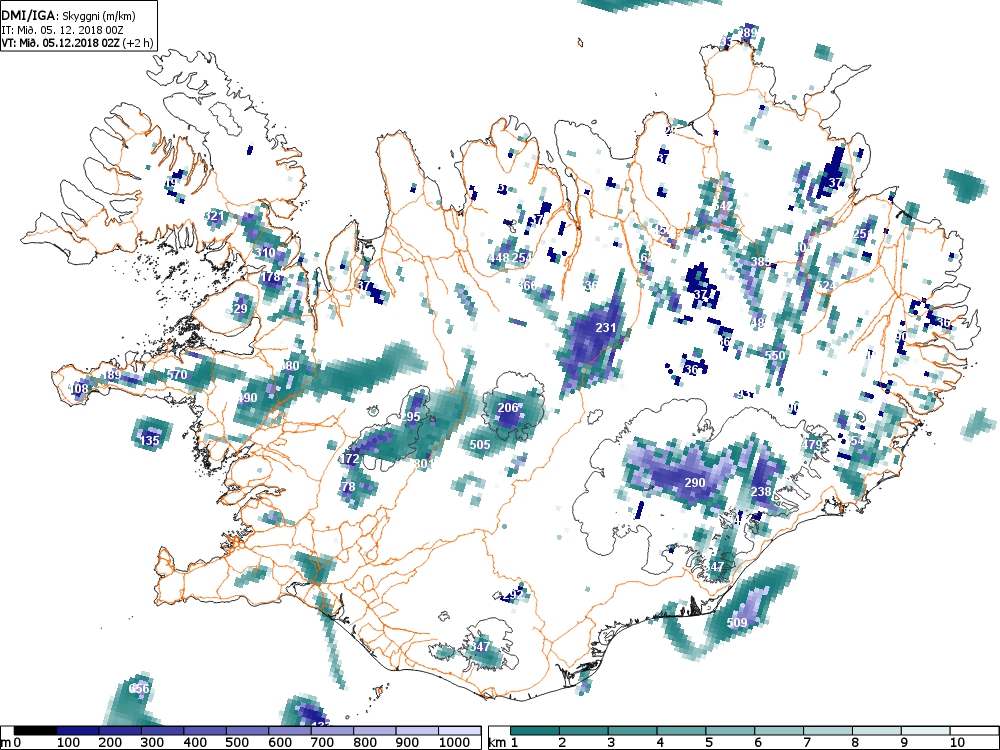Screen dimensions: 1000x750
Task: Select the VT: Mið. 05.12.2018 02Z line
Action: [78, 43]
